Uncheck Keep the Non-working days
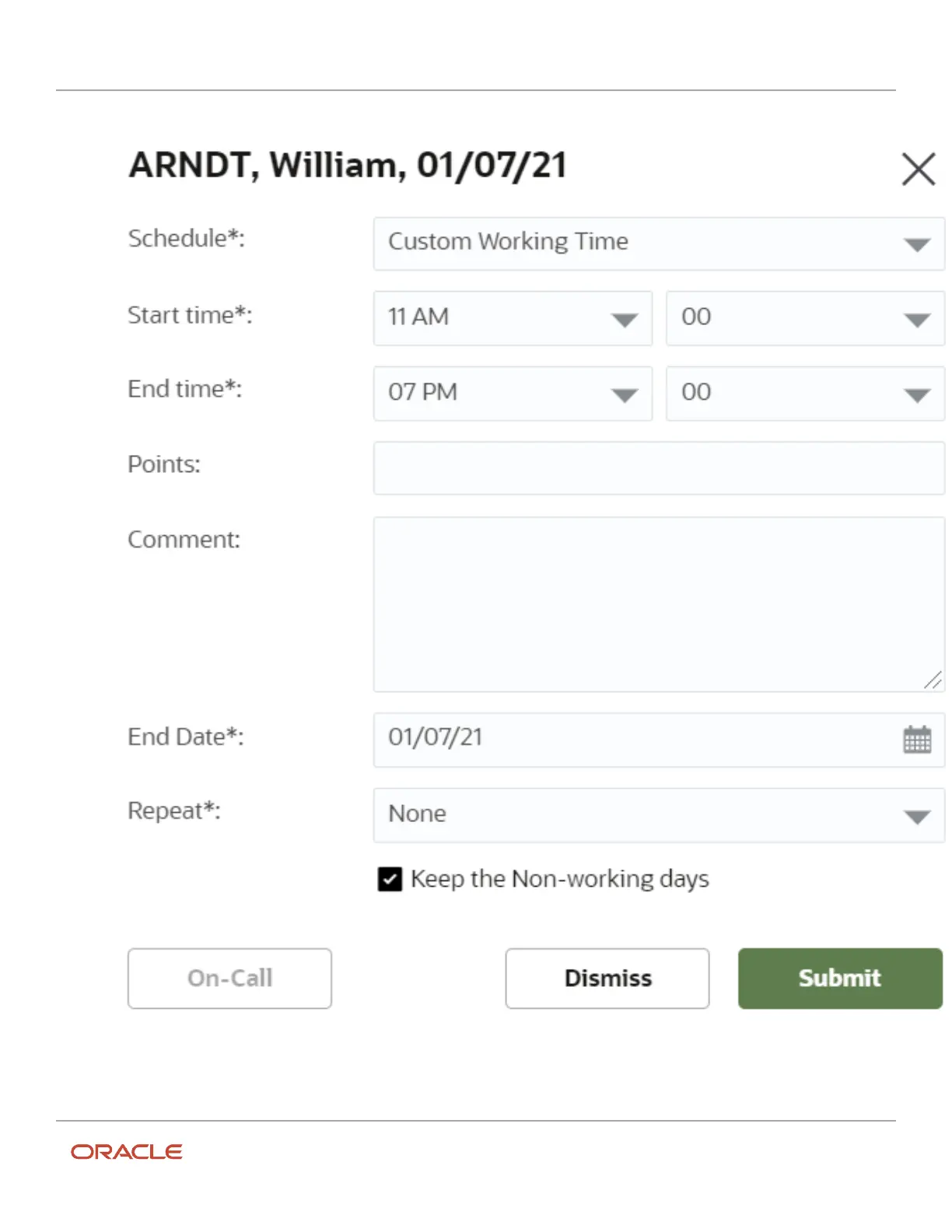 coord(390,879)
